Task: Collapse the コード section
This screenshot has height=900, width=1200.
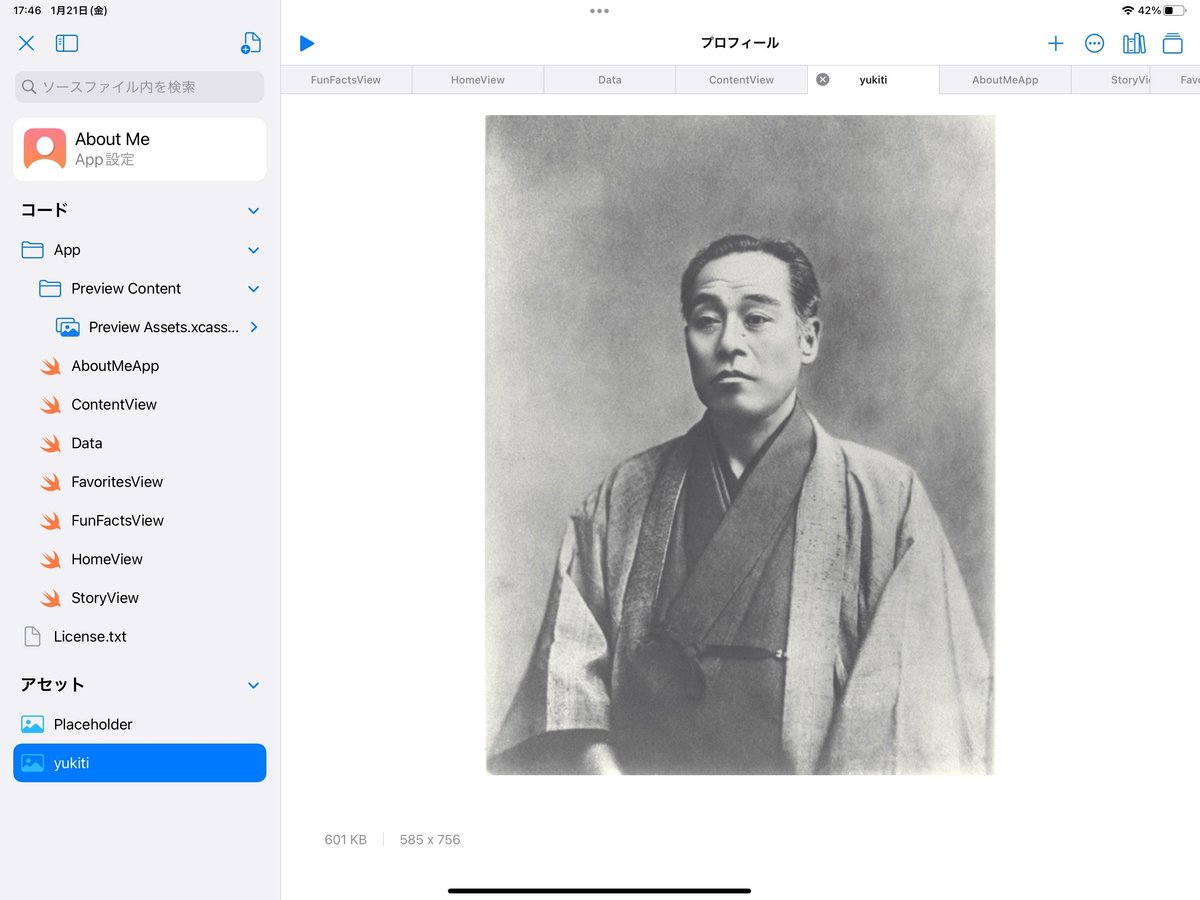Action: [253, 211]
